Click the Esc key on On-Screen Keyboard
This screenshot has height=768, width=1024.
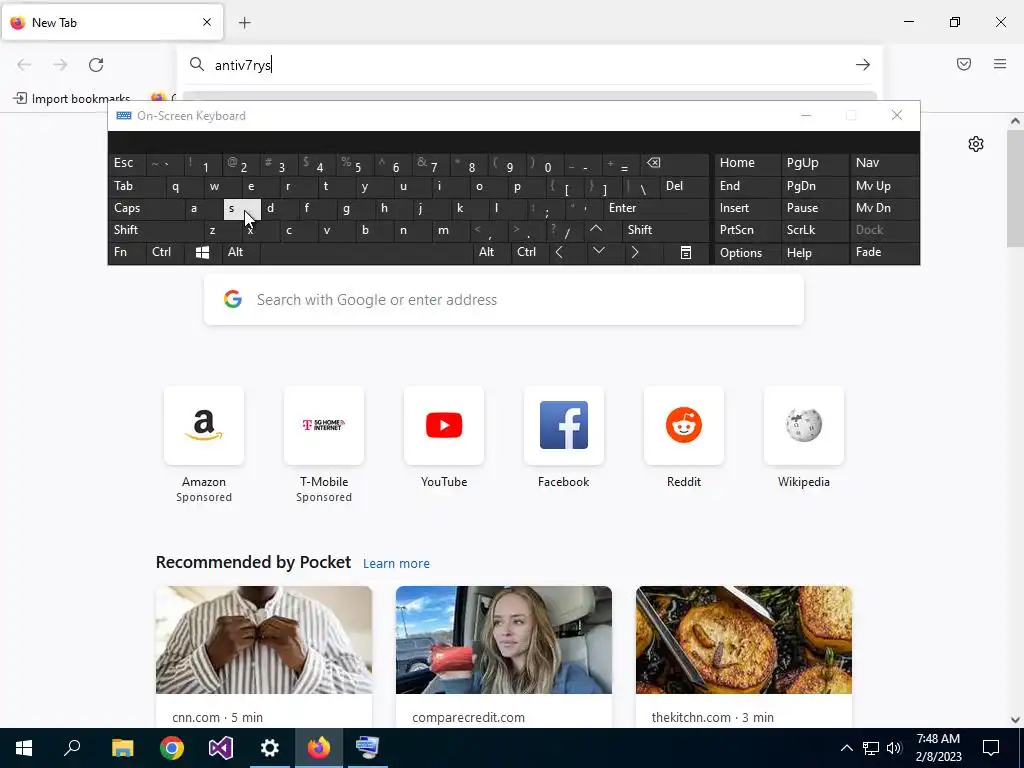tap(128, 163)
